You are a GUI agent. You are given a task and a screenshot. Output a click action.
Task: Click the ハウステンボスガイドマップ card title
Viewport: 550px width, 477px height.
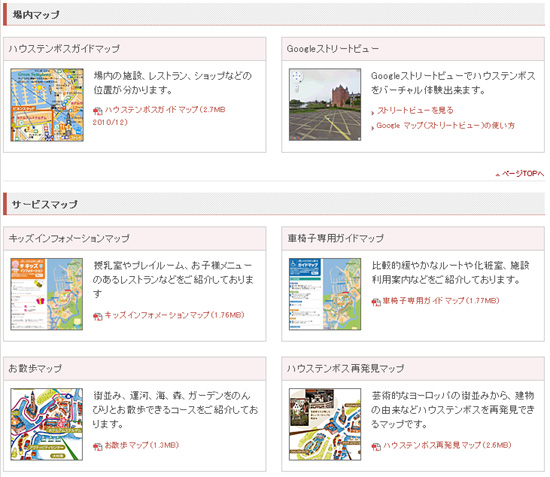64,49
